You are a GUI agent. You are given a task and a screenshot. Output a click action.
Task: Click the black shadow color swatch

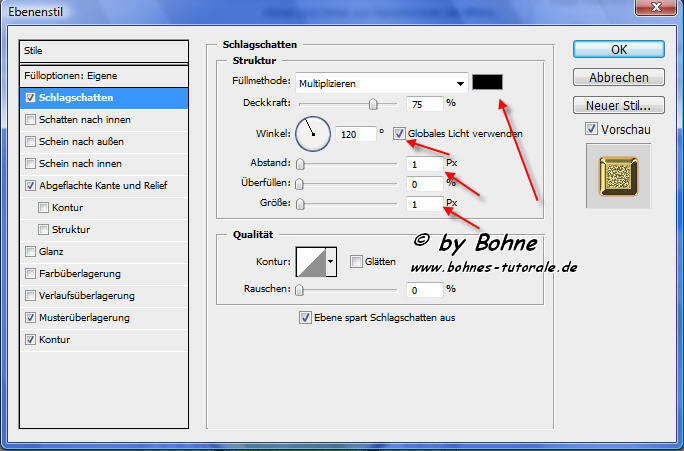489,82
